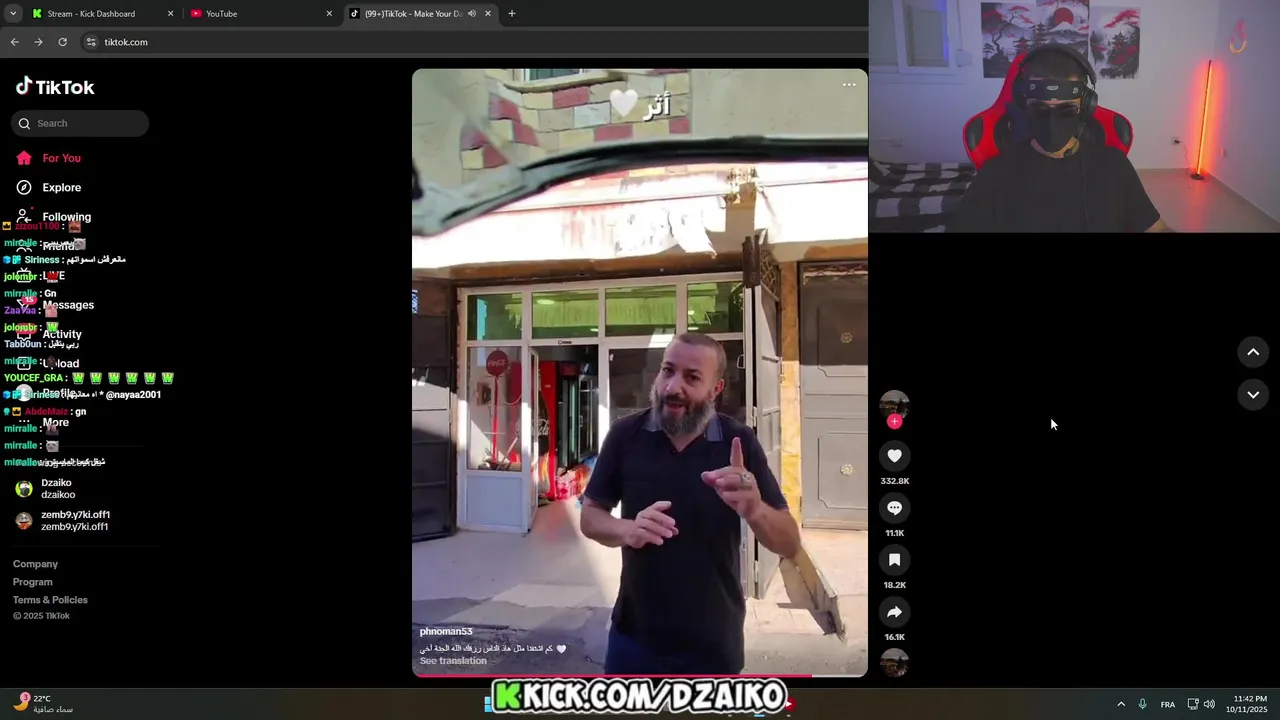Mute the TikTok tab audio icon

(471, 14)
